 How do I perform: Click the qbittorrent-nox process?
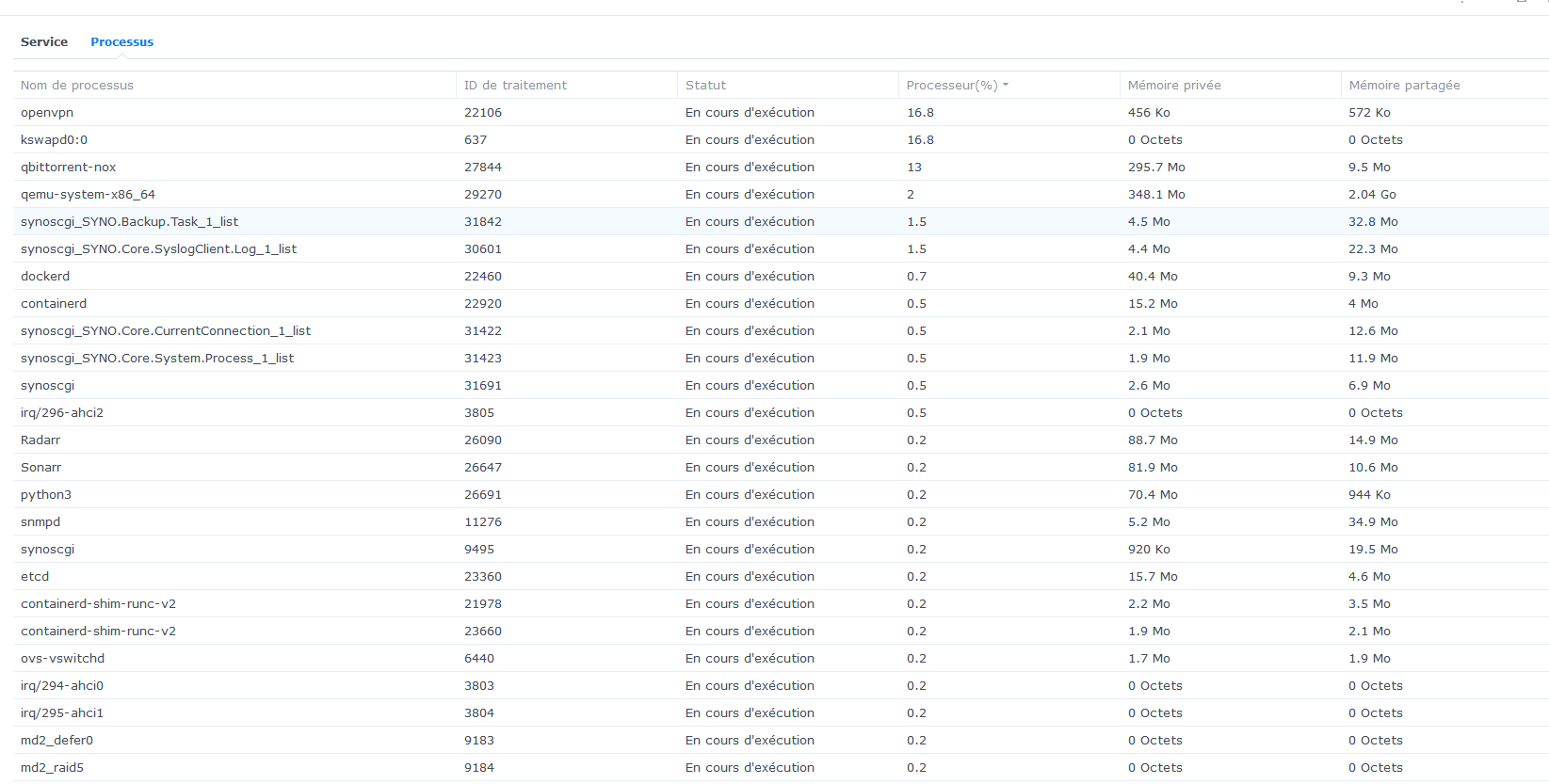[68, 168]
